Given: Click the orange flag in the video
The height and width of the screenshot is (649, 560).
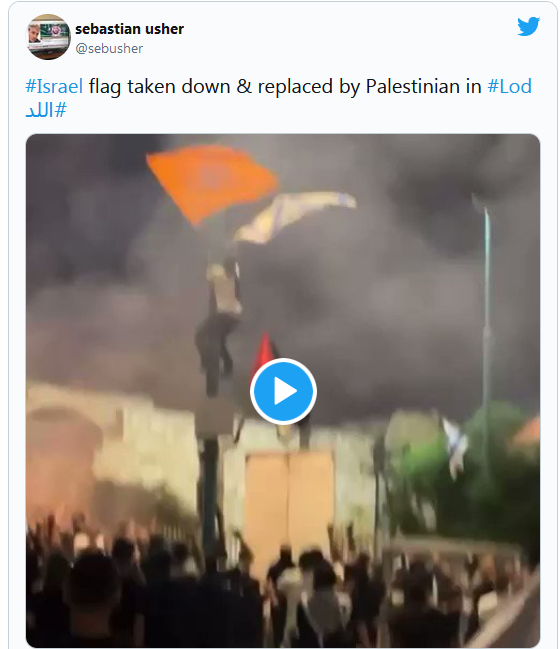Looking at the screenshot, I should (211, 182).
